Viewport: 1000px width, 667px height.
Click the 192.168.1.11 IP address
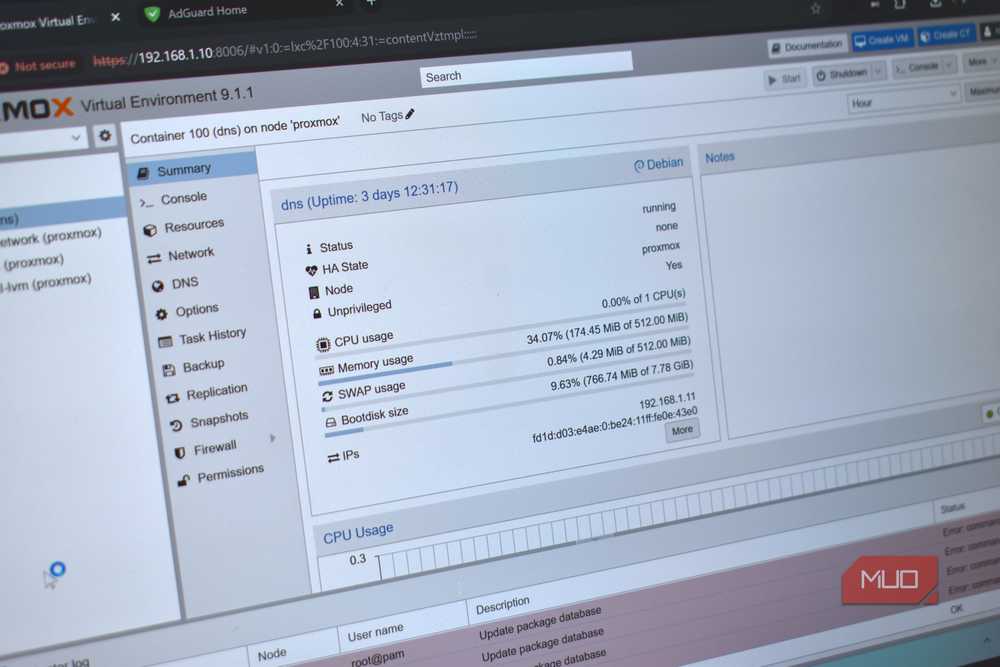pyautogui.click(x=667, y=402)
